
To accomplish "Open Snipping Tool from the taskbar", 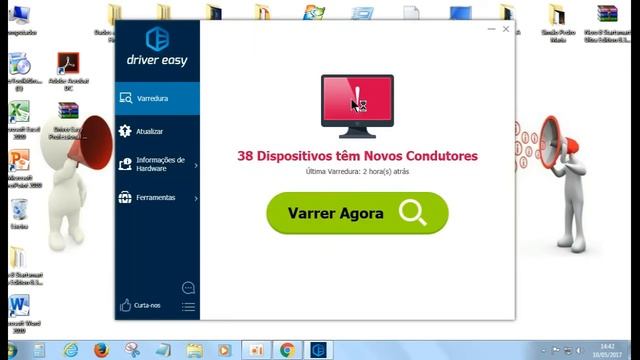I will coord(132,350).
